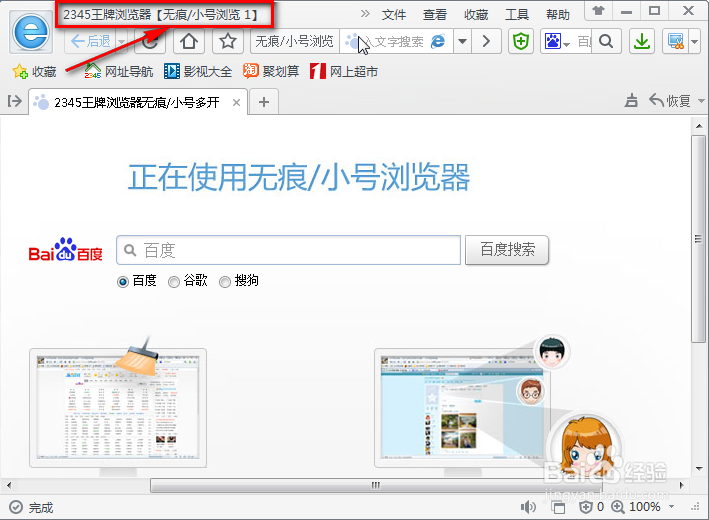Open the download manager icon
This screenshot has width=709, height=520.
point(642,42)
